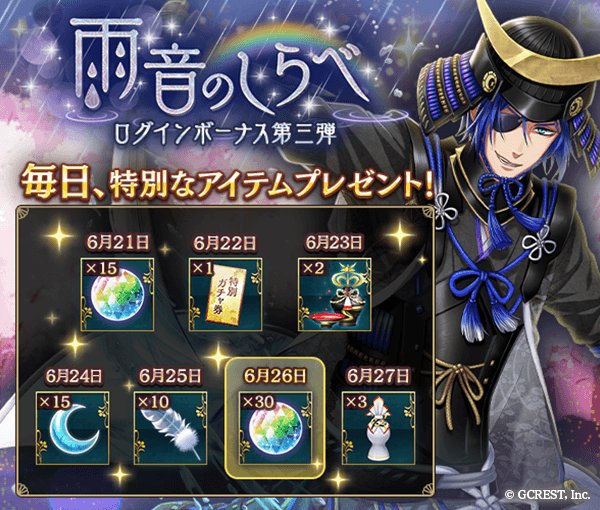Click the 雨音のしらべ event title
Viewport: 600px width, 510px height.
(x=218, y=71)
